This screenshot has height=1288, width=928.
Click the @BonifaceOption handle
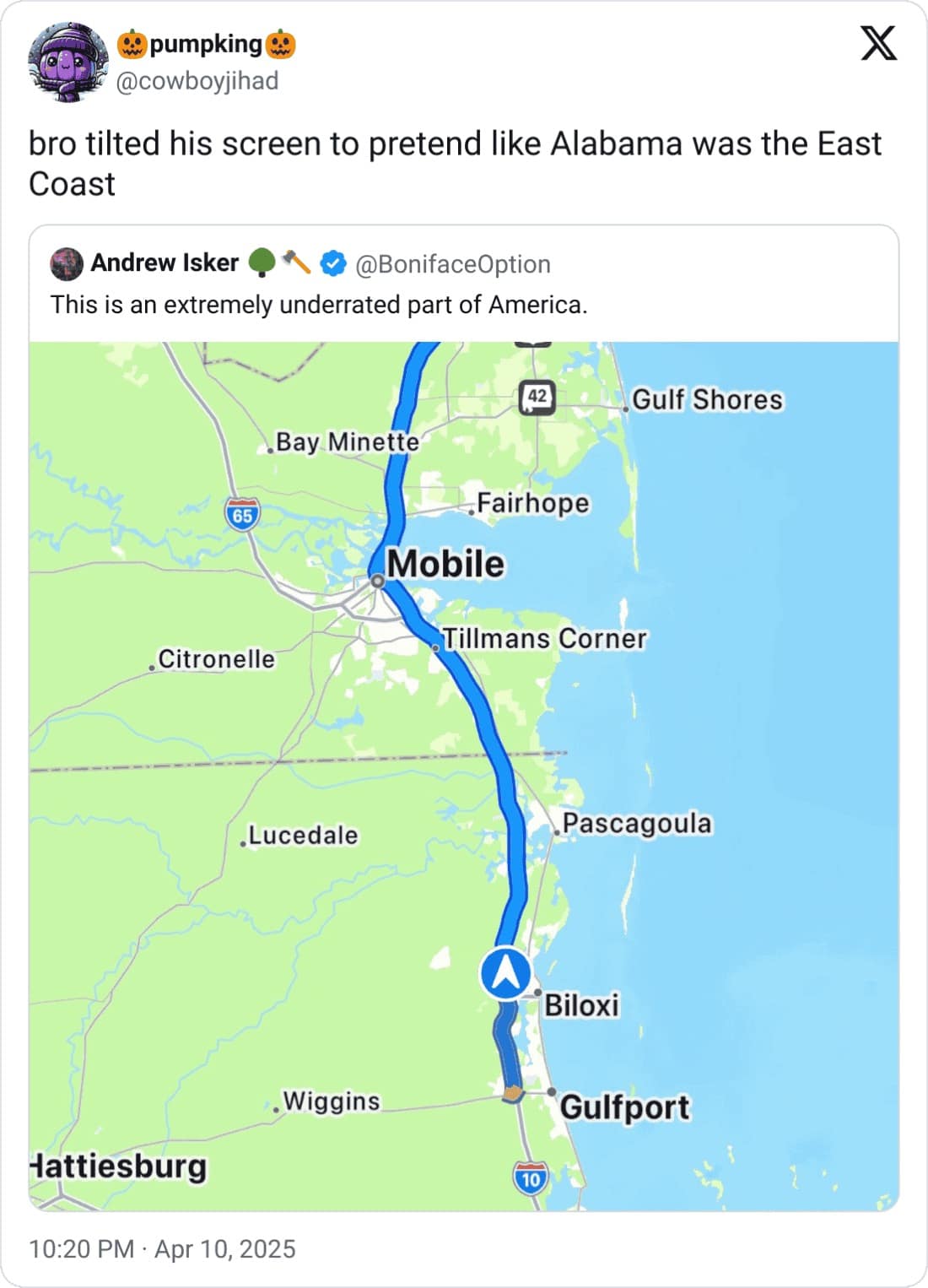coord(453,264)
